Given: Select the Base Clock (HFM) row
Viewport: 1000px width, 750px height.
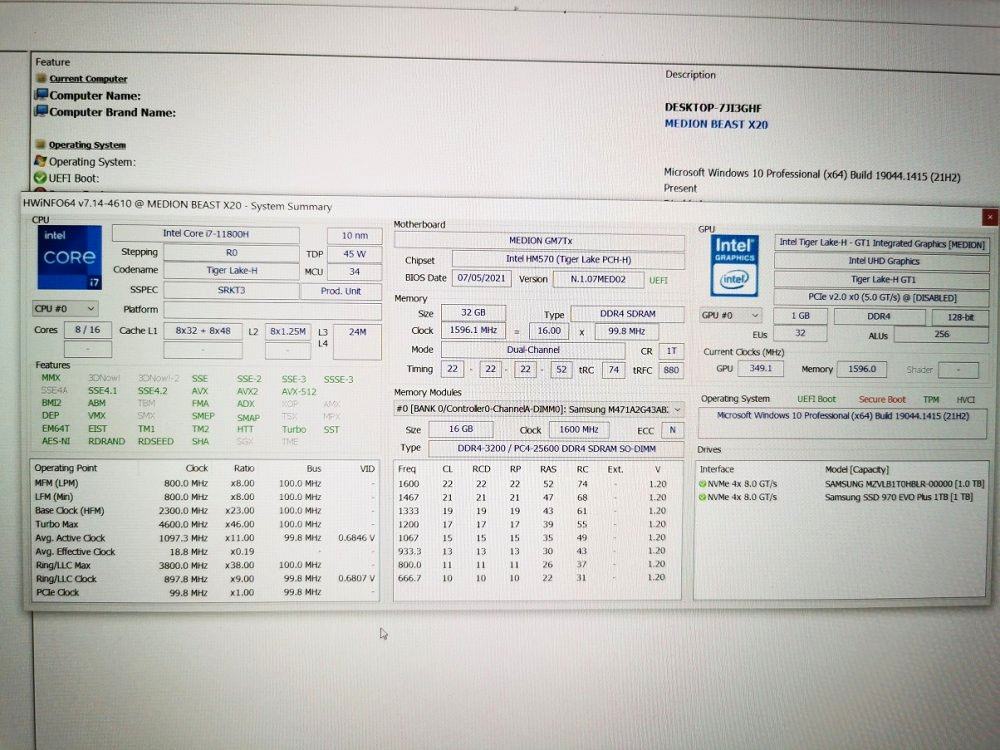Looking at the screenshot, I should click(x=205, y=511).
